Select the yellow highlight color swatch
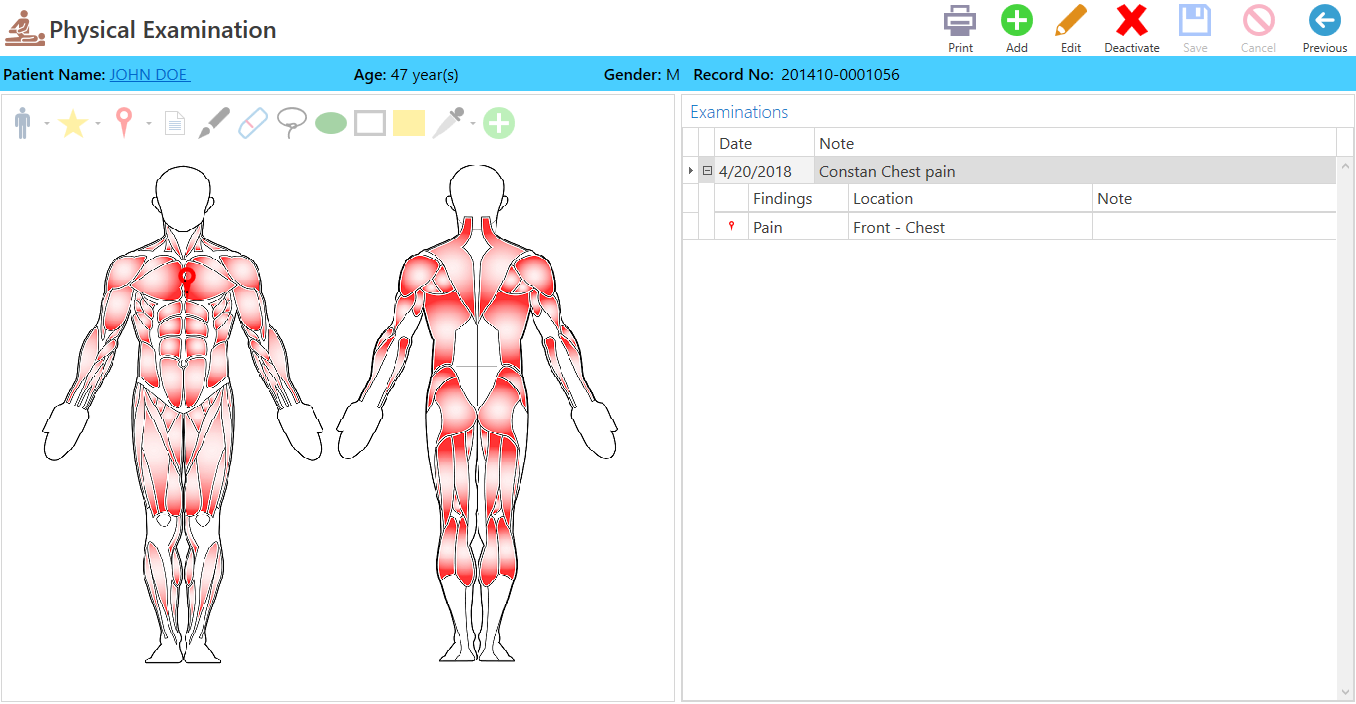This screenshot has height=704, width=1356. coord(408,122)
